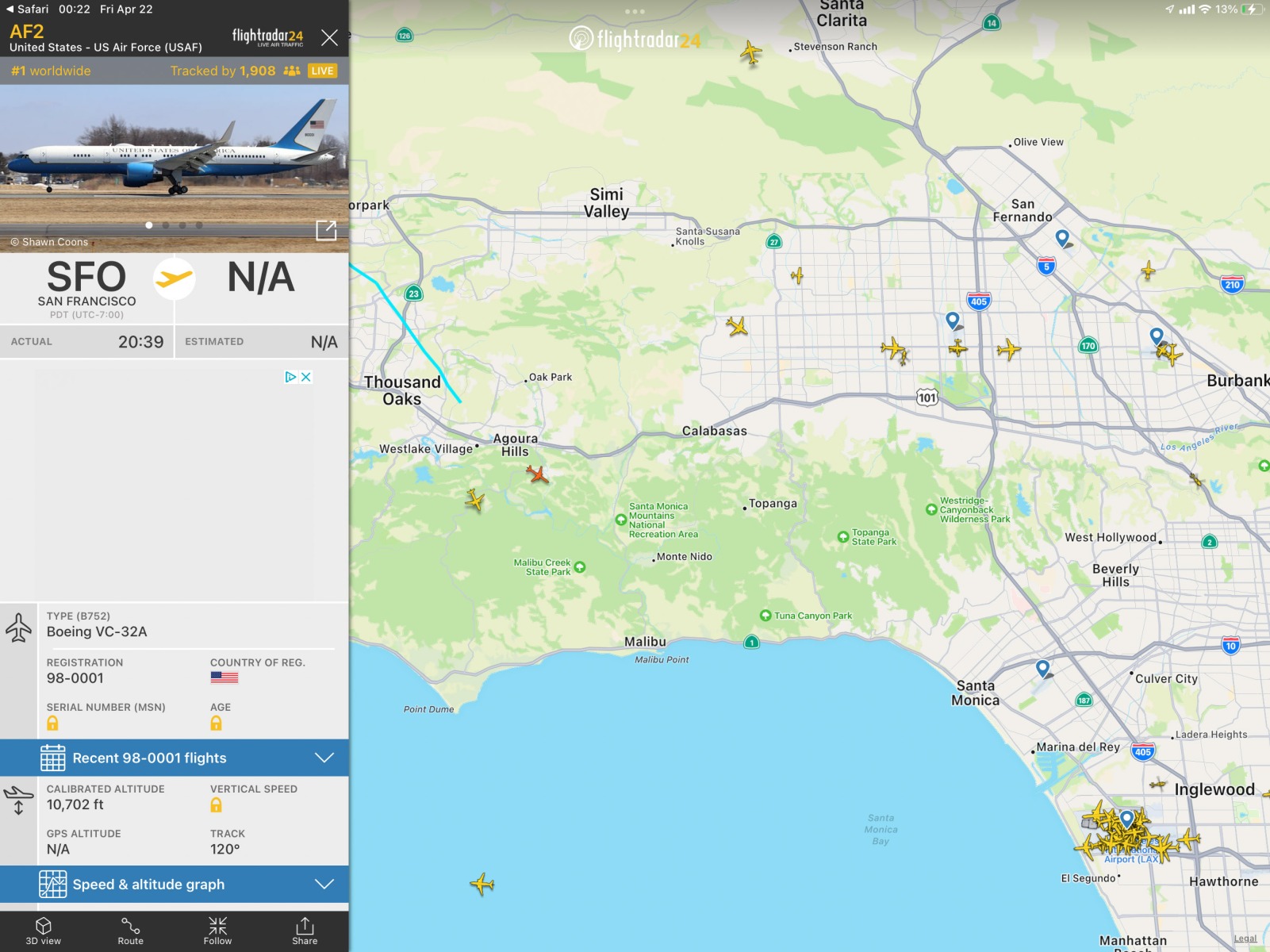
Task: Select the aircraft southwest of Agoura Hills
Action: [x=474, y=500]
